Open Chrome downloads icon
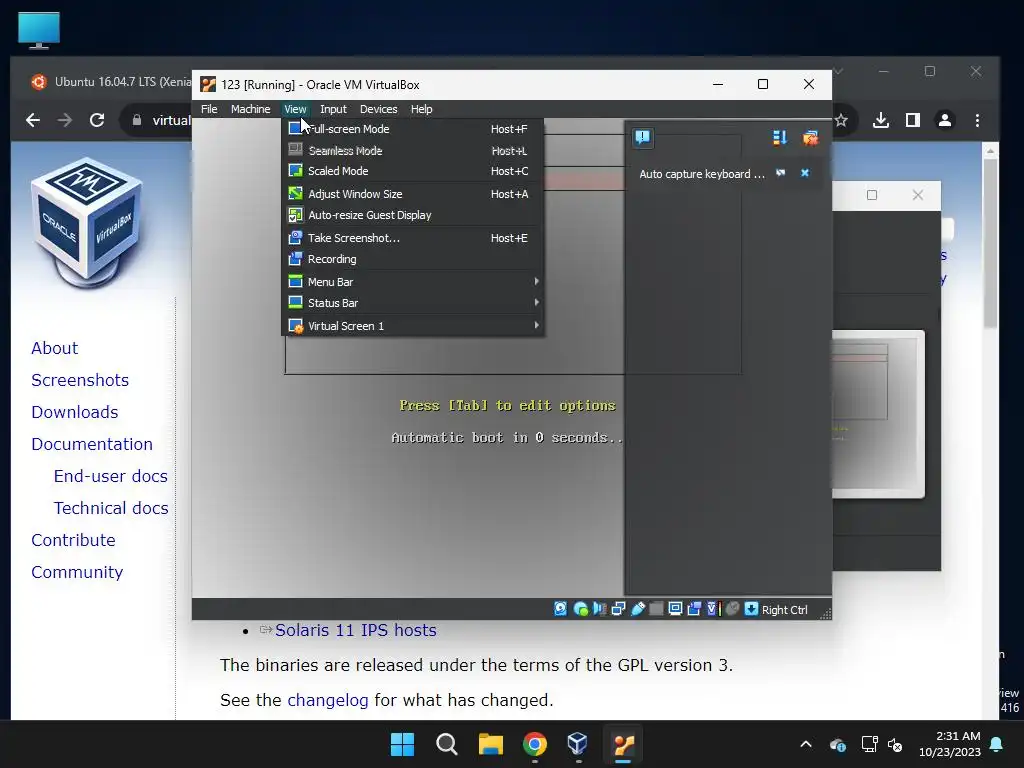Image resolution: width=1024 pixels, height=768 pixels. pyautogui.click(x=880, y=120)
